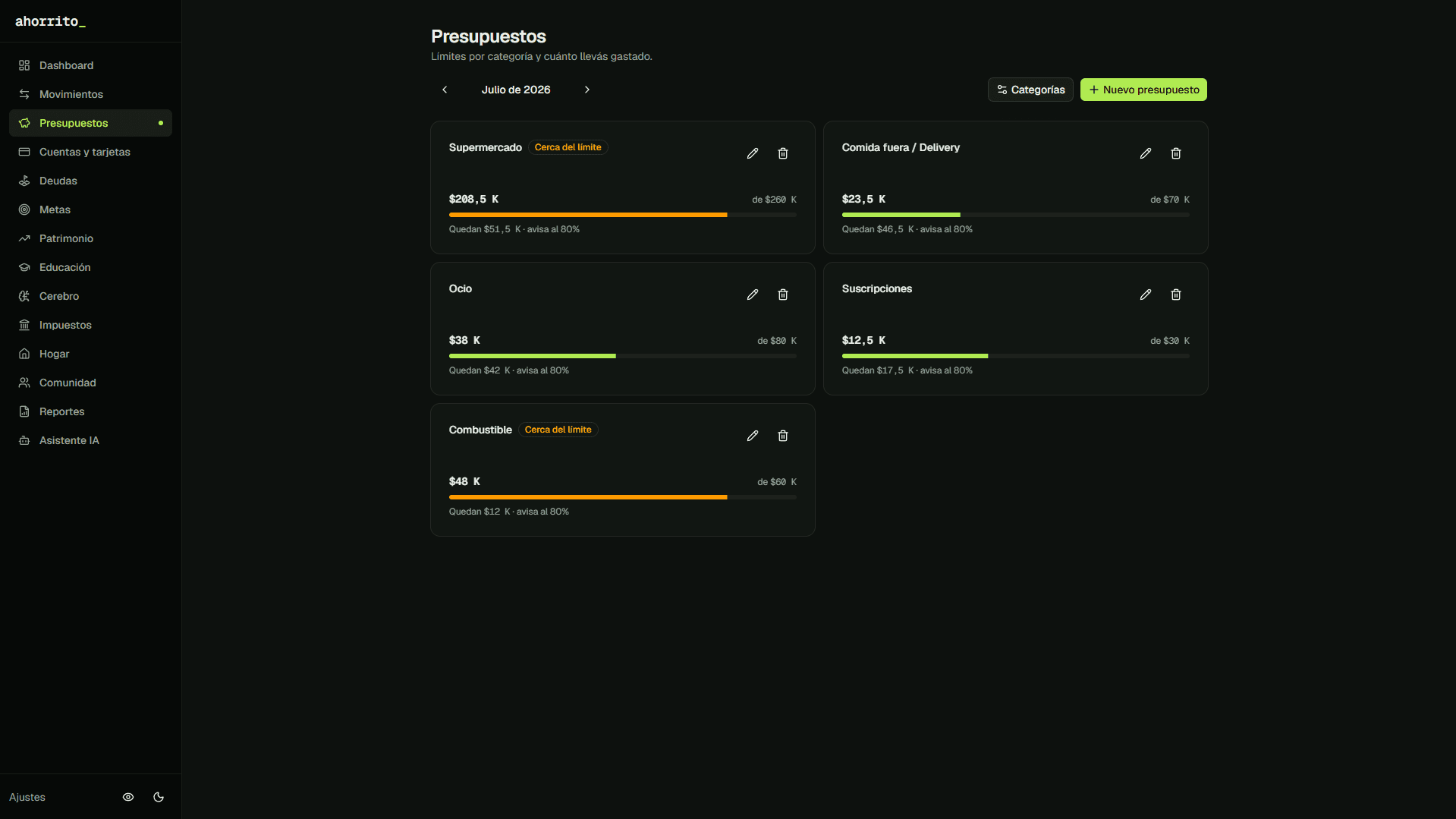The image size is (1456, 819).
Task: Click the 'de $260 K' limit text
Action: pos(775,200)
